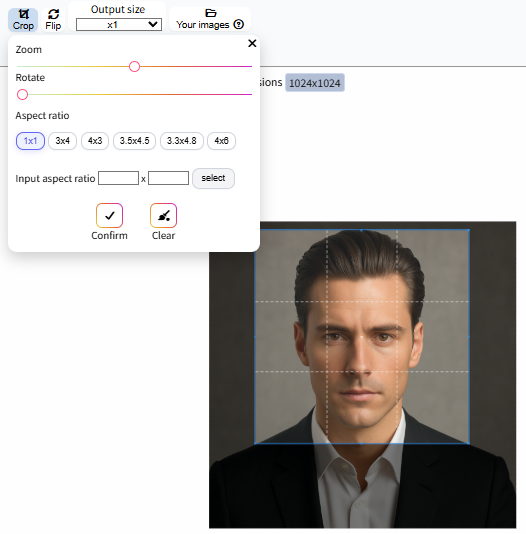
Task: Focus the first input aspect ratio field
Action: (x=118, y=178)
